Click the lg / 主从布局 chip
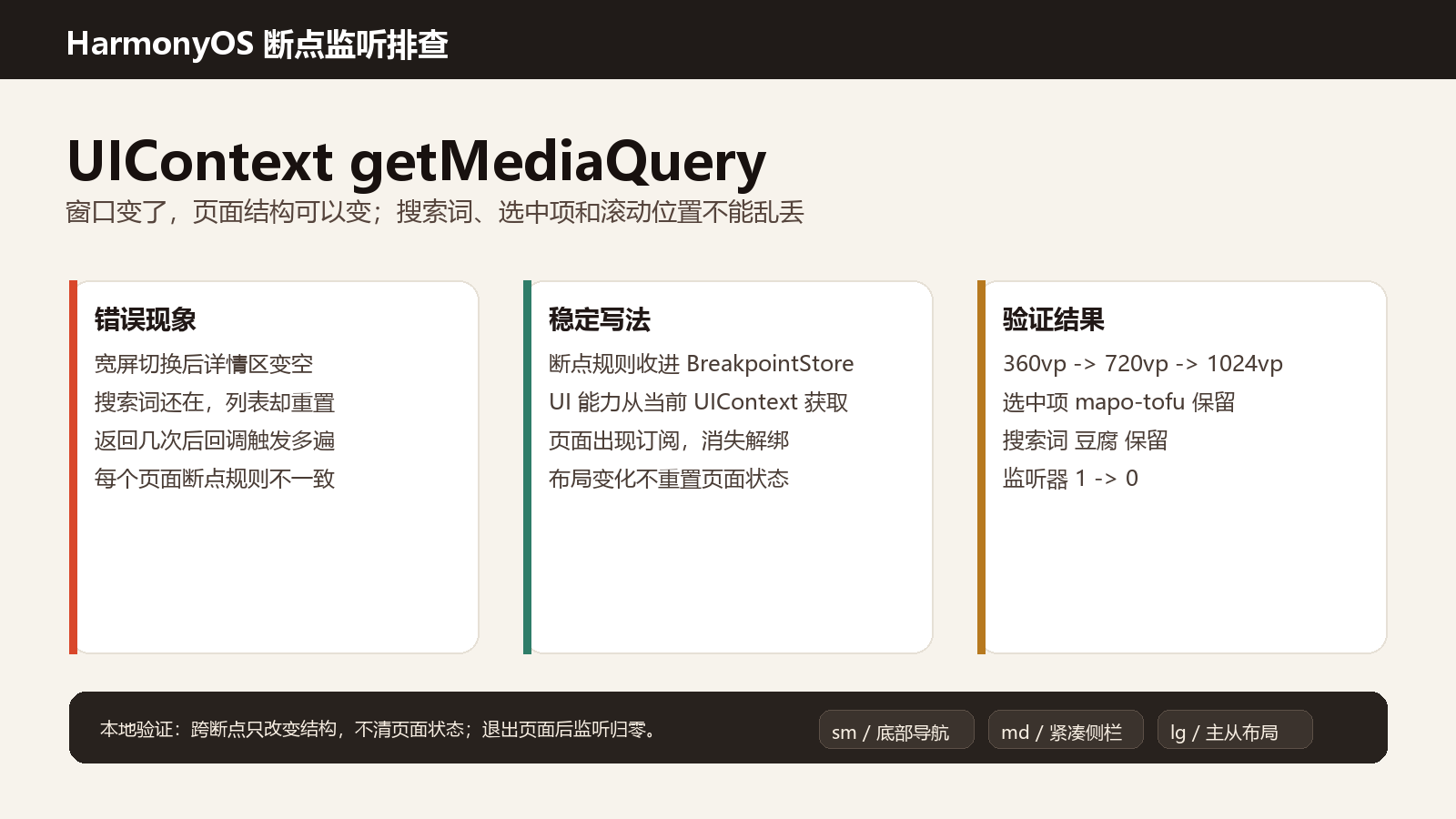The image size is (1456, 819). (1235, 730)
